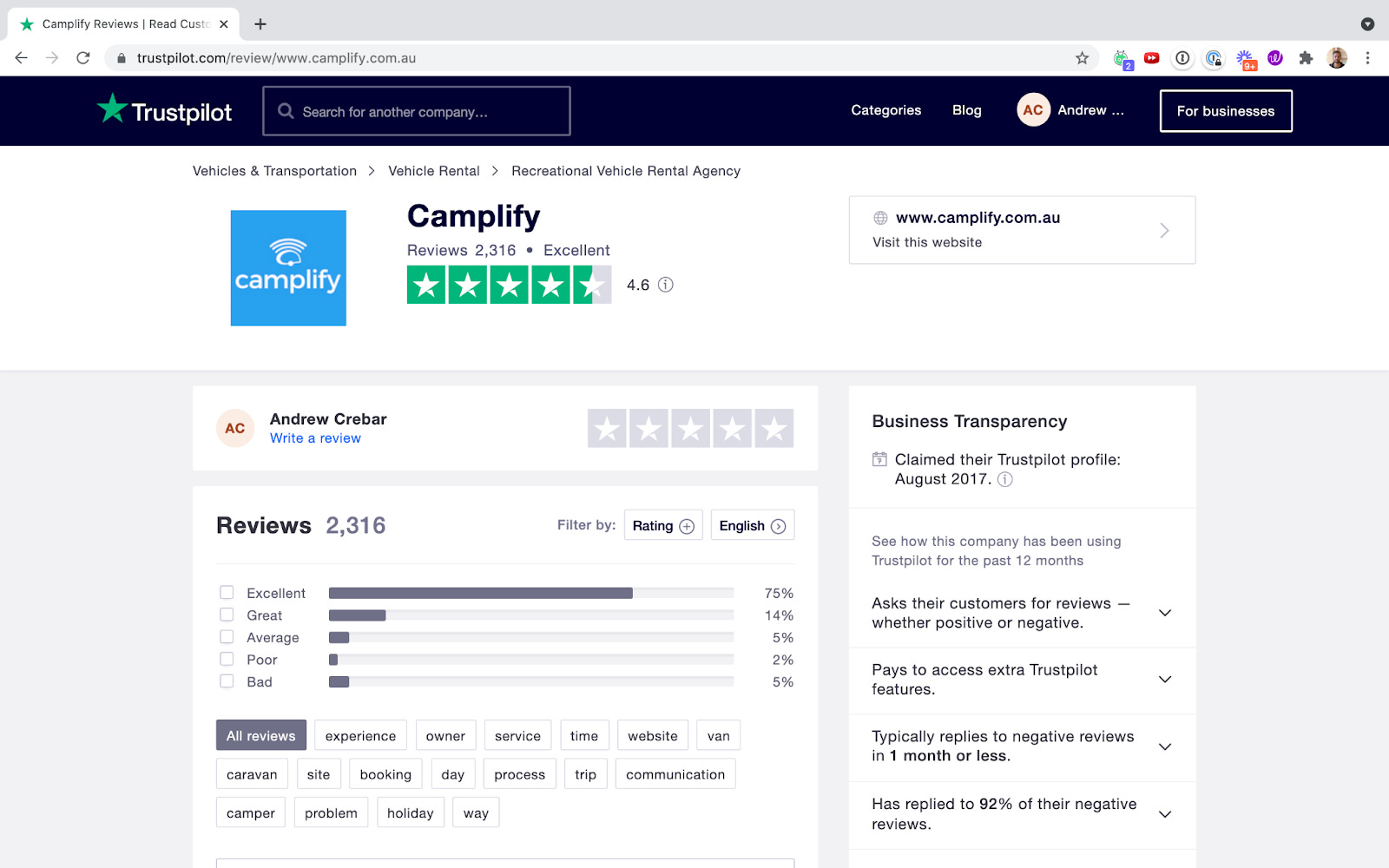Image resolution: width=1389 pixels, height=868 pixels.
Task: Reload the page with the refresh icon
Action: (x=83, y=58)
